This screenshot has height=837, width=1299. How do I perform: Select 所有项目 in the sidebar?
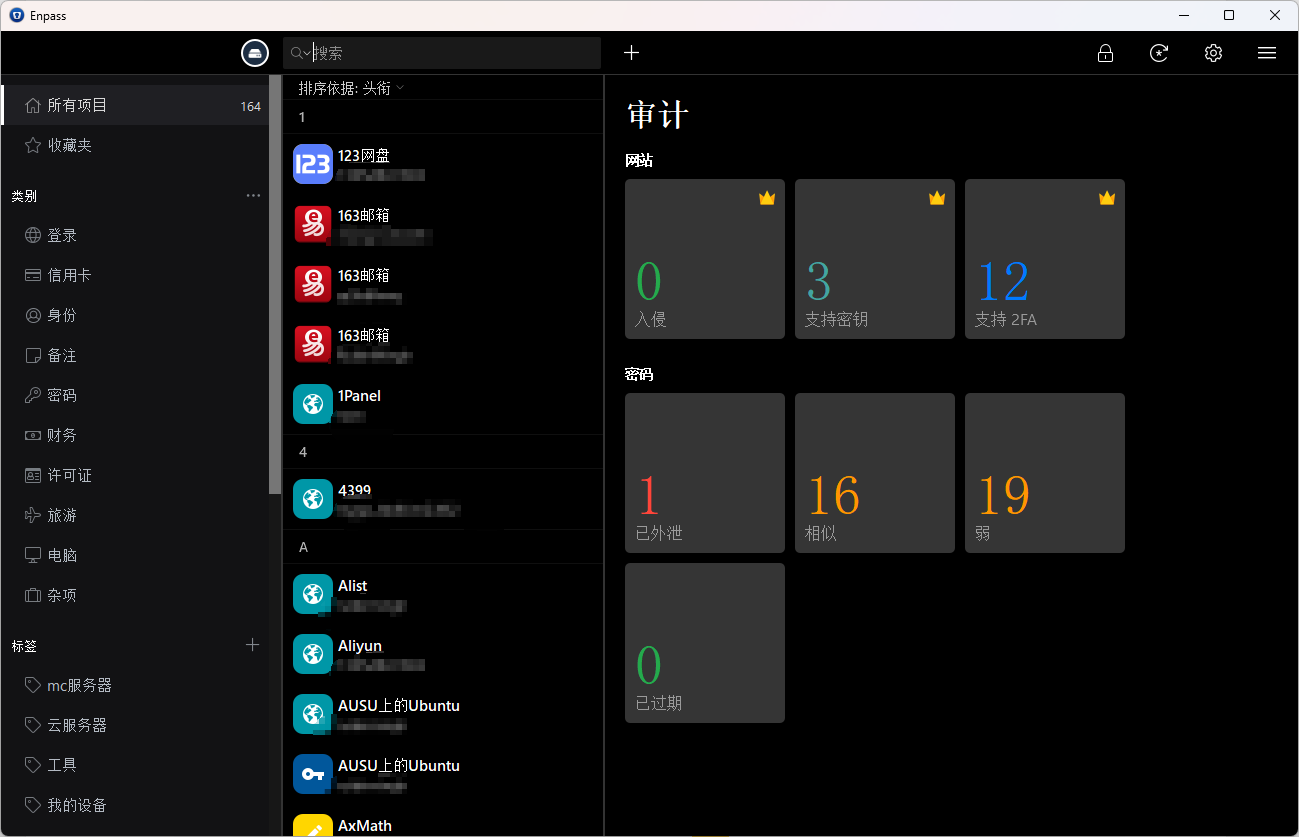77,105
